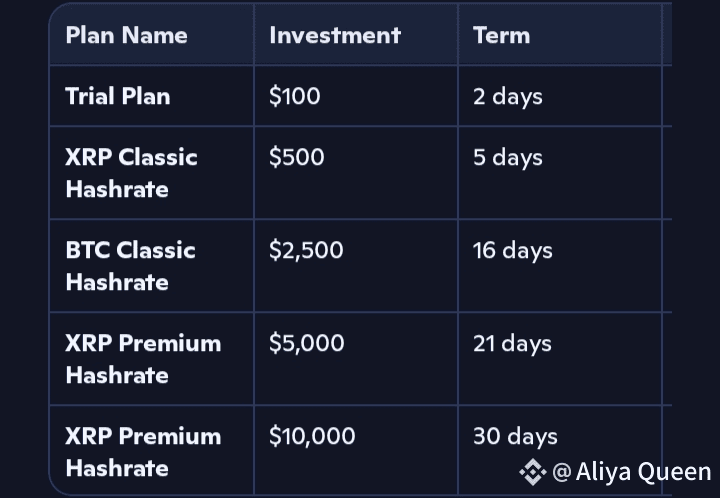This screenshot has width=720, height=498.
Task: Click the XRP Premium Hashrate $5,000 plan name
Action: coord(143,359)
